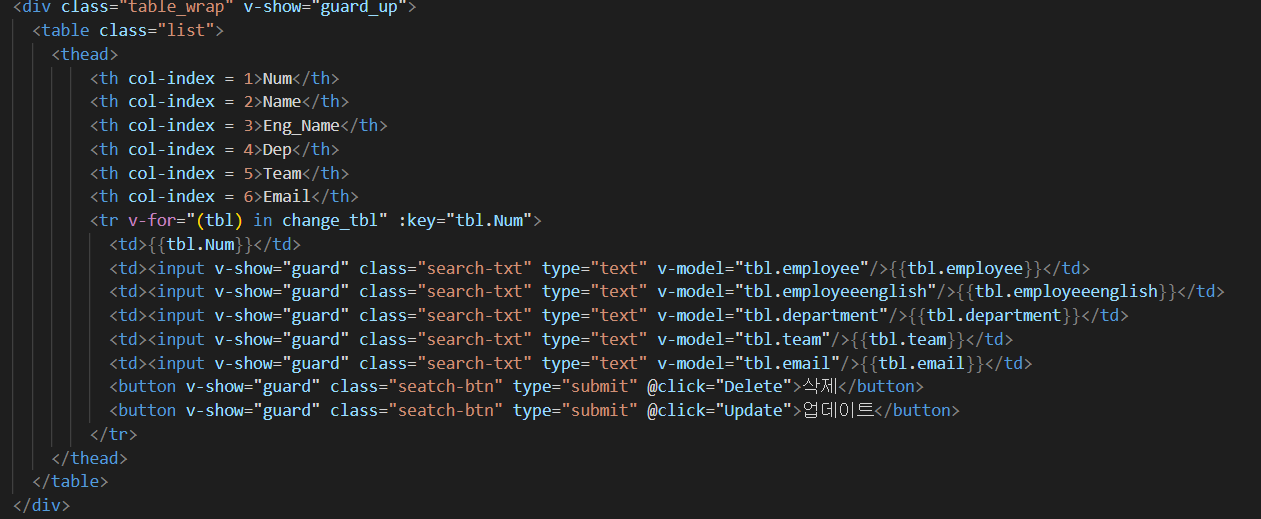1261x519 pixels.
Task: Click the 'table_wrap' class value
Action: [x=177, y=6]
